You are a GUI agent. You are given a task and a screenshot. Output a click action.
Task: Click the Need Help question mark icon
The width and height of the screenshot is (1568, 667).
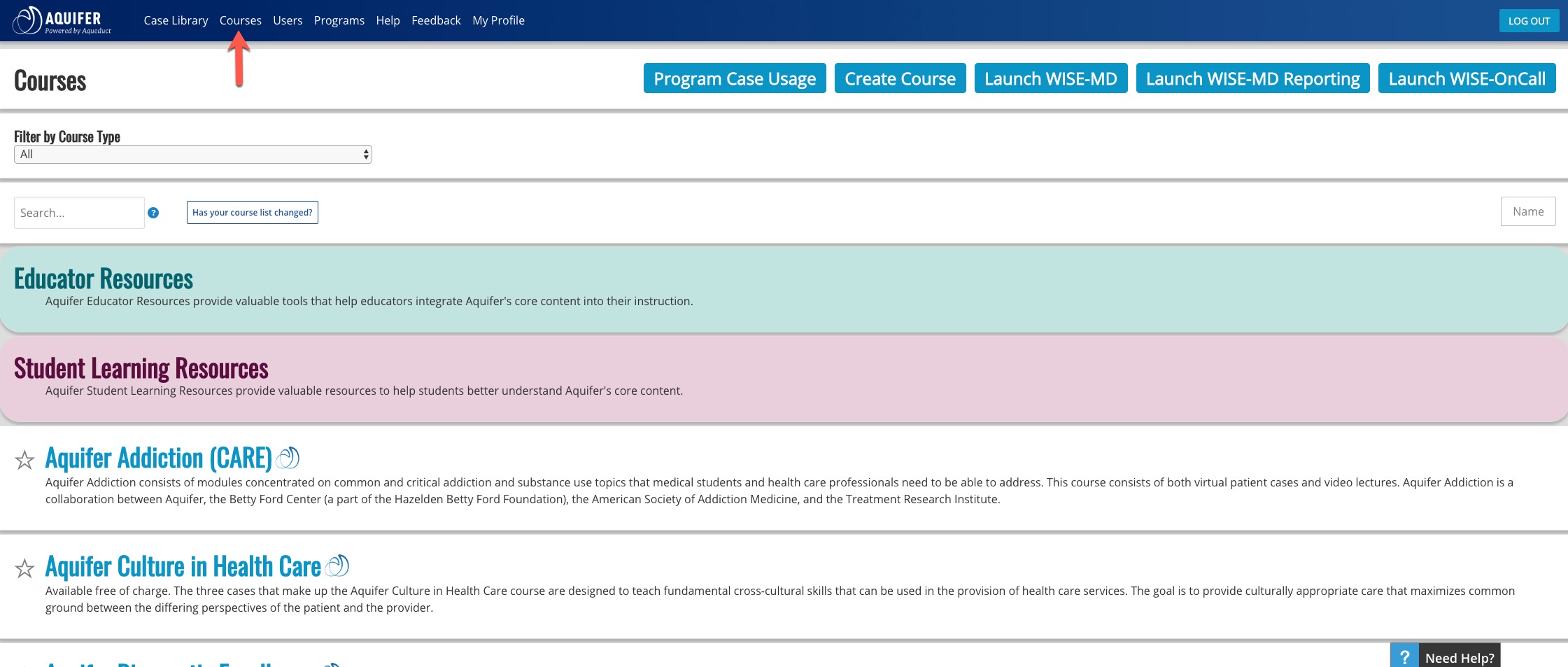pos(1404,657)
